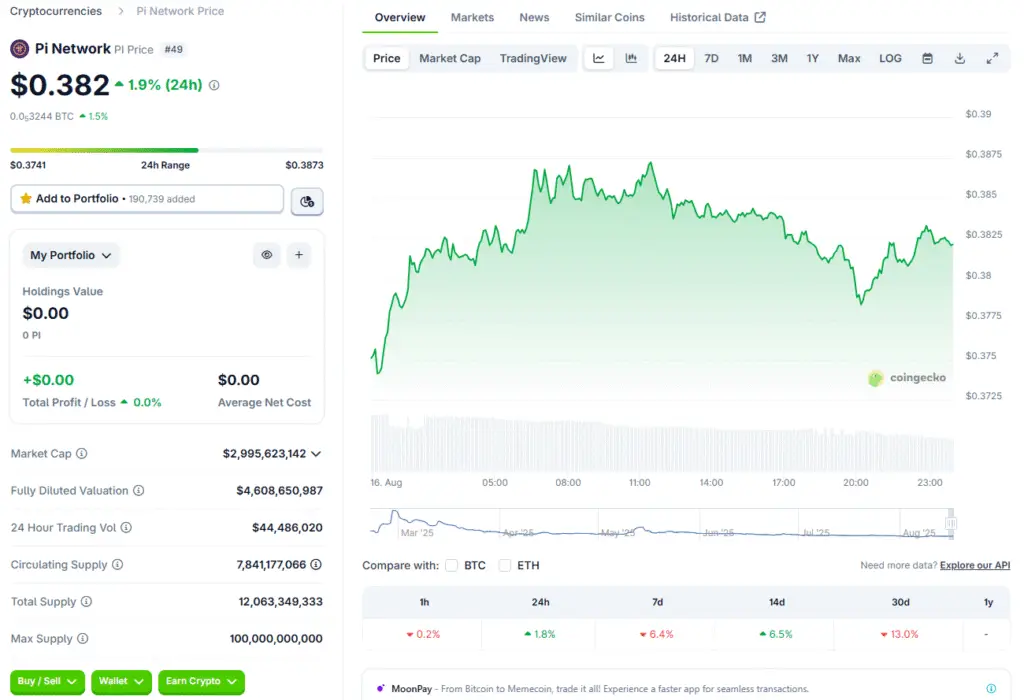The image size is (1024, 700).
Task: Open the Wallet dropdown
Action: (121, 682)
